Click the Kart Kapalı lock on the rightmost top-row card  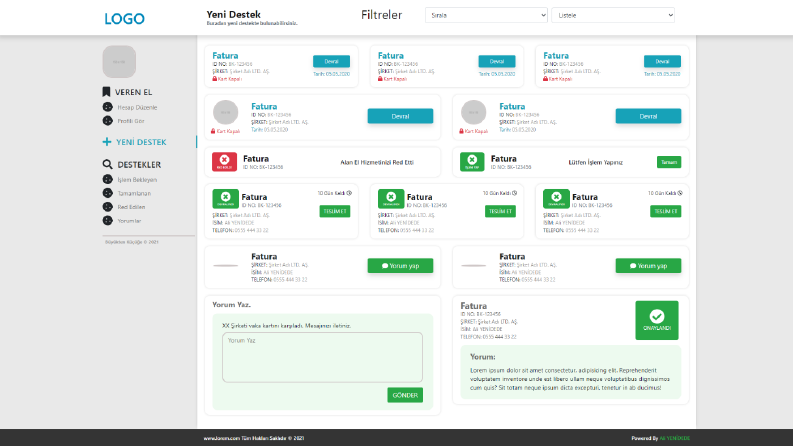click(545, 79)
